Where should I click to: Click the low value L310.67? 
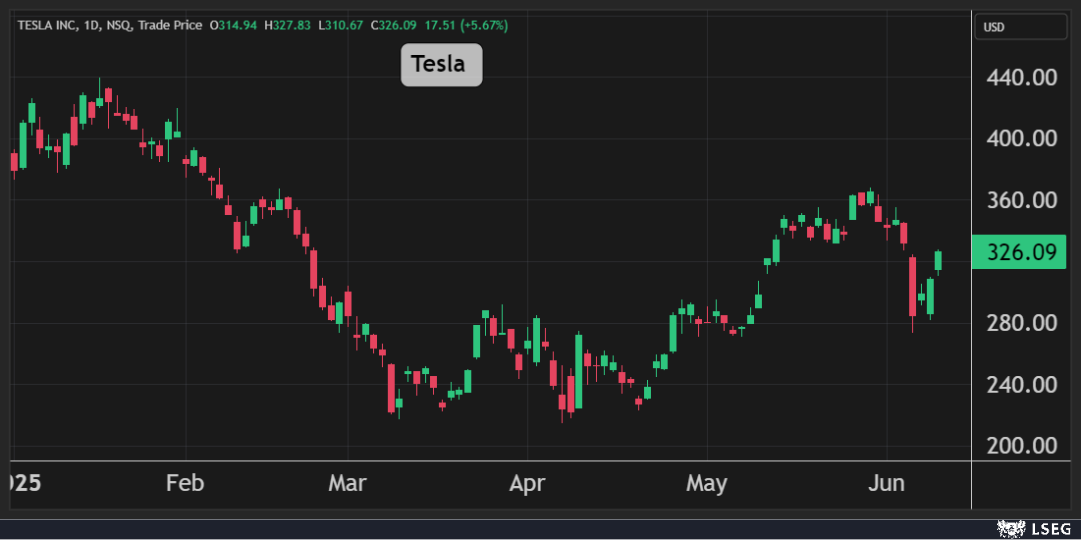point(341,26)
